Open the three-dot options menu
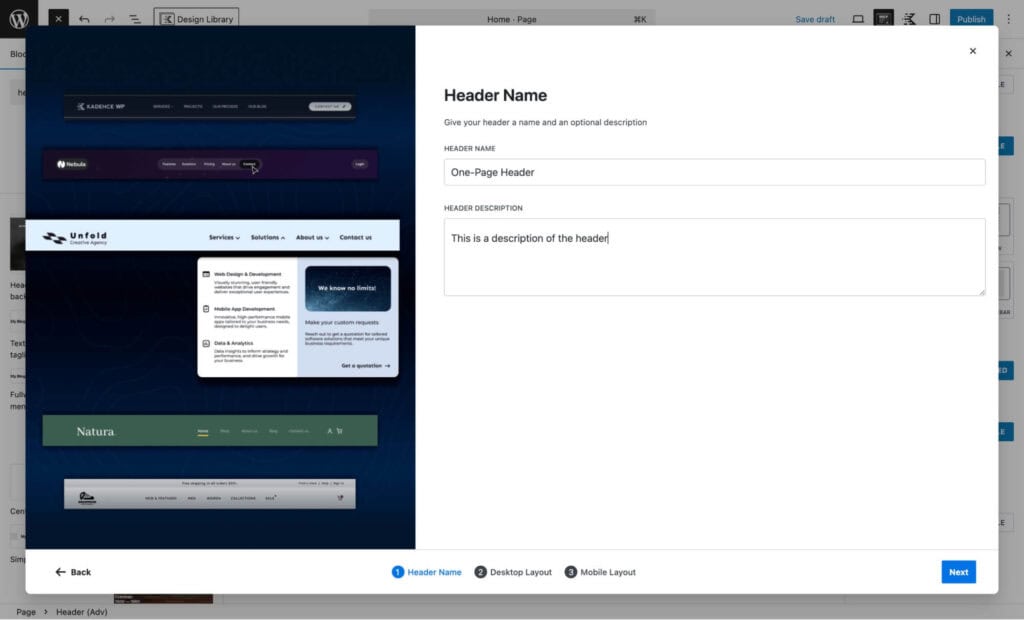This screenshot has height=620, width=1024. (x=1008, y=19)
